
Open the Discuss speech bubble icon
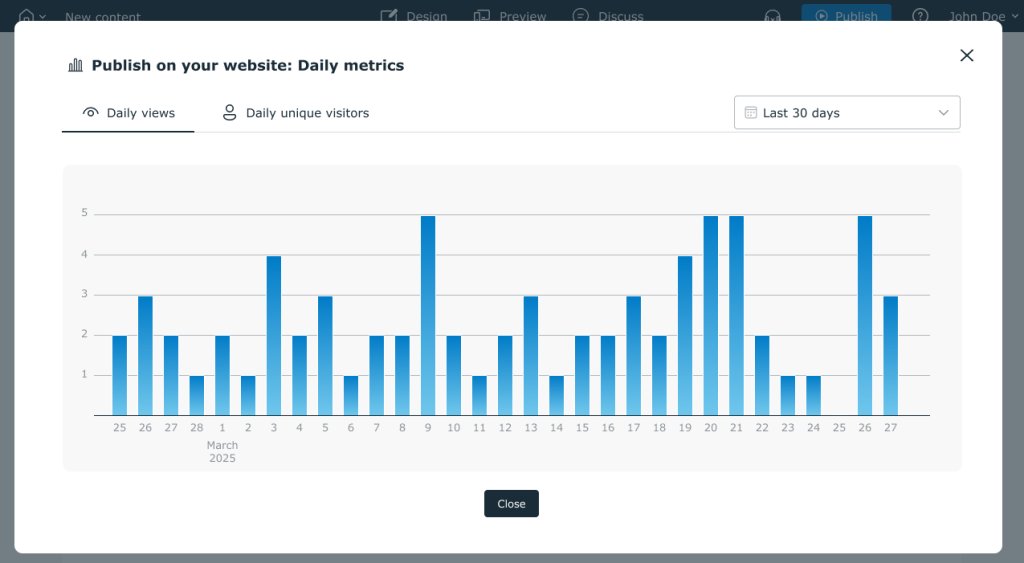click(581, 16)
